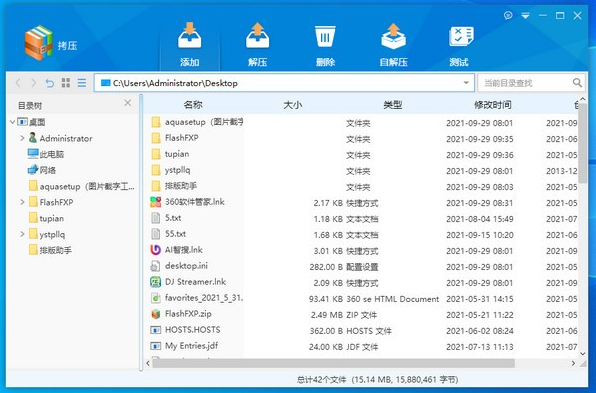The image size is (596, 393).
Task: Open the title bar main menu dropdown icon
Action: tap(525, 16)
